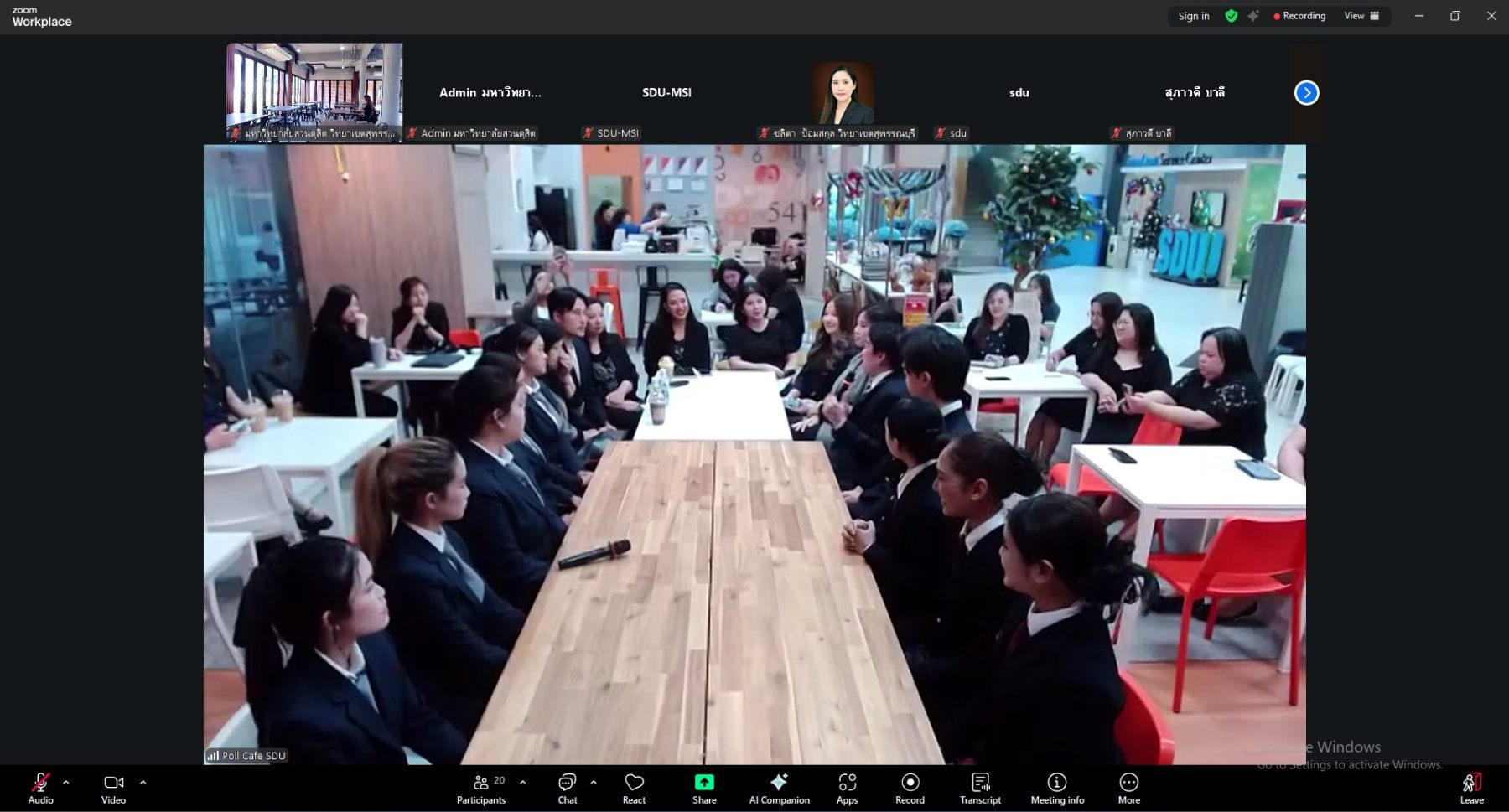The height and width of the screenshot is (812, 1509).
Task: Open AI Companion
Action: click(779, 788)
